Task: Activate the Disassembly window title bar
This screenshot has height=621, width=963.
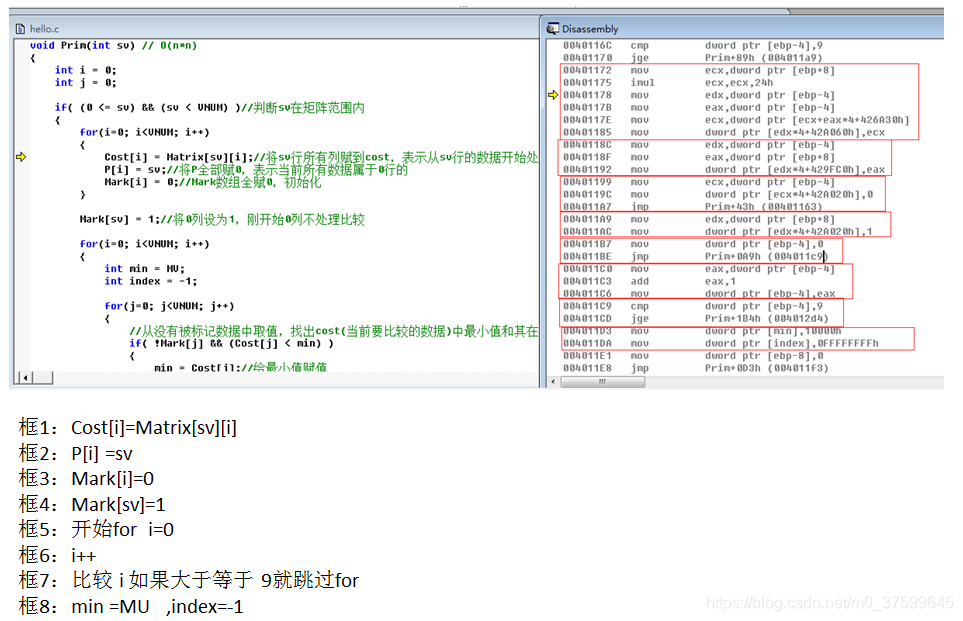Action: pos(743,28)
